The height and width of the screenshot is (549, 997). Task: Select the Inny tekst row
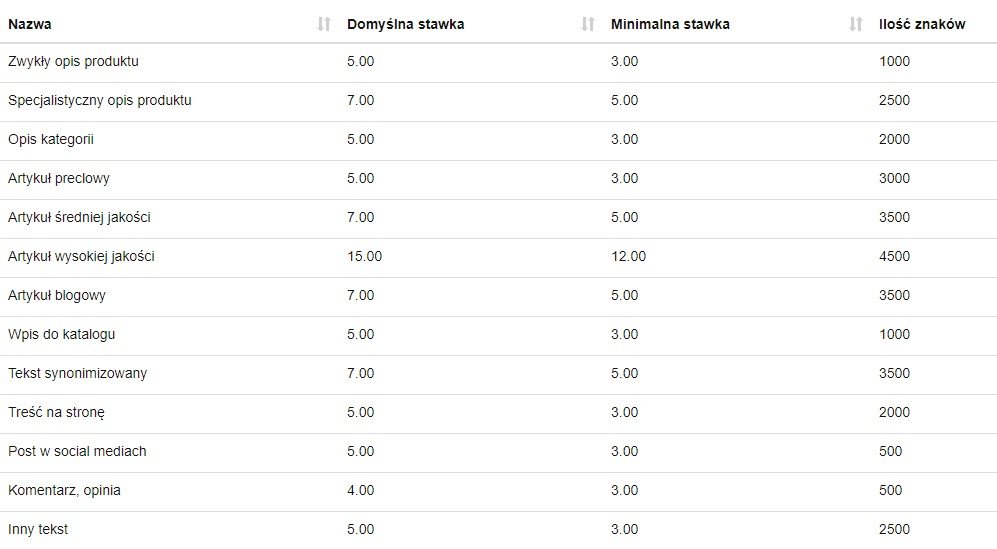pyautogui.click(x=38, y=529)
